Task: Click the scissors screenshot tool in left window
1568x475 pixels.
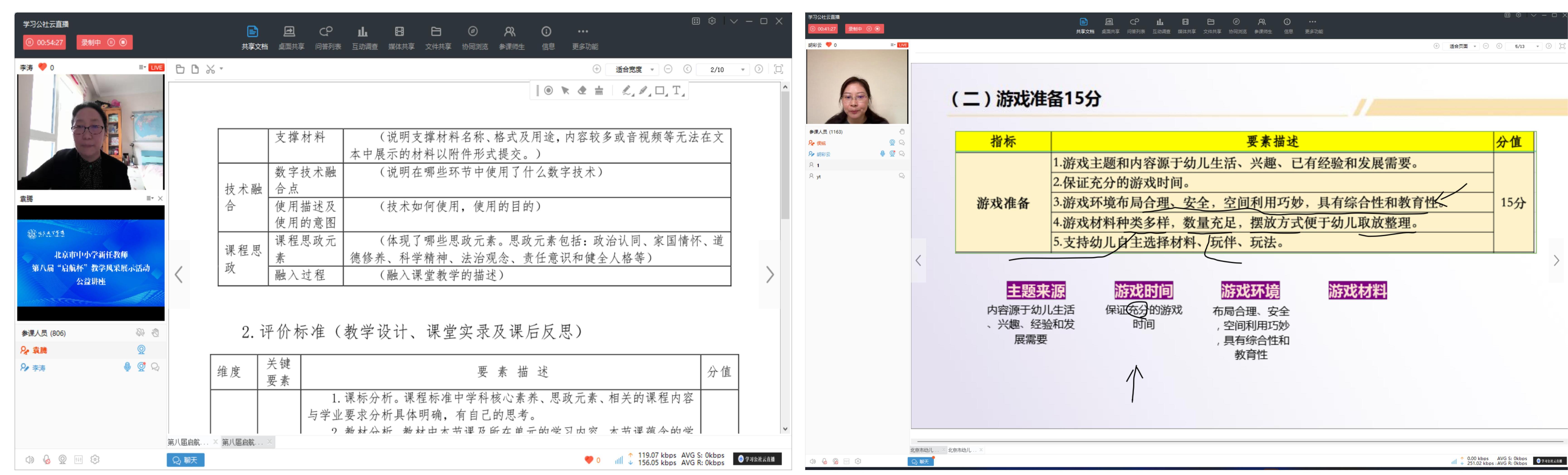Action: tap(211, 69)
